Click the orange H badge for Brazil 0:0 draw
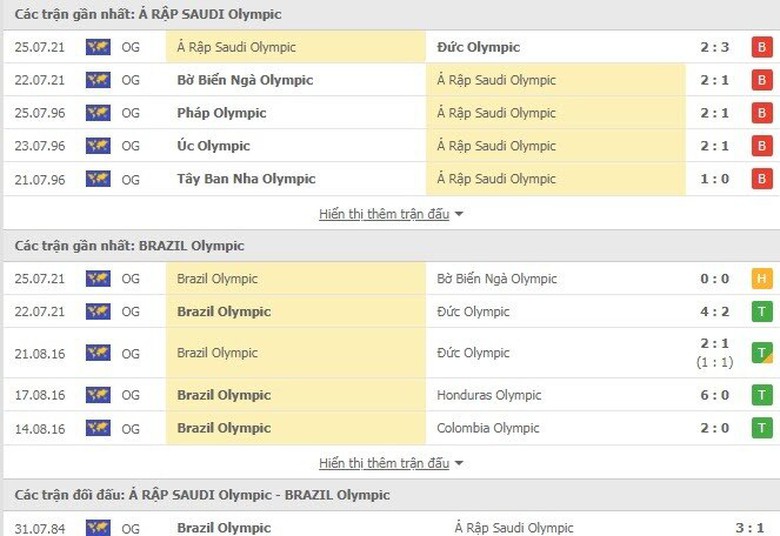Viewport: 780px width, 536px height. pos(763,279)
